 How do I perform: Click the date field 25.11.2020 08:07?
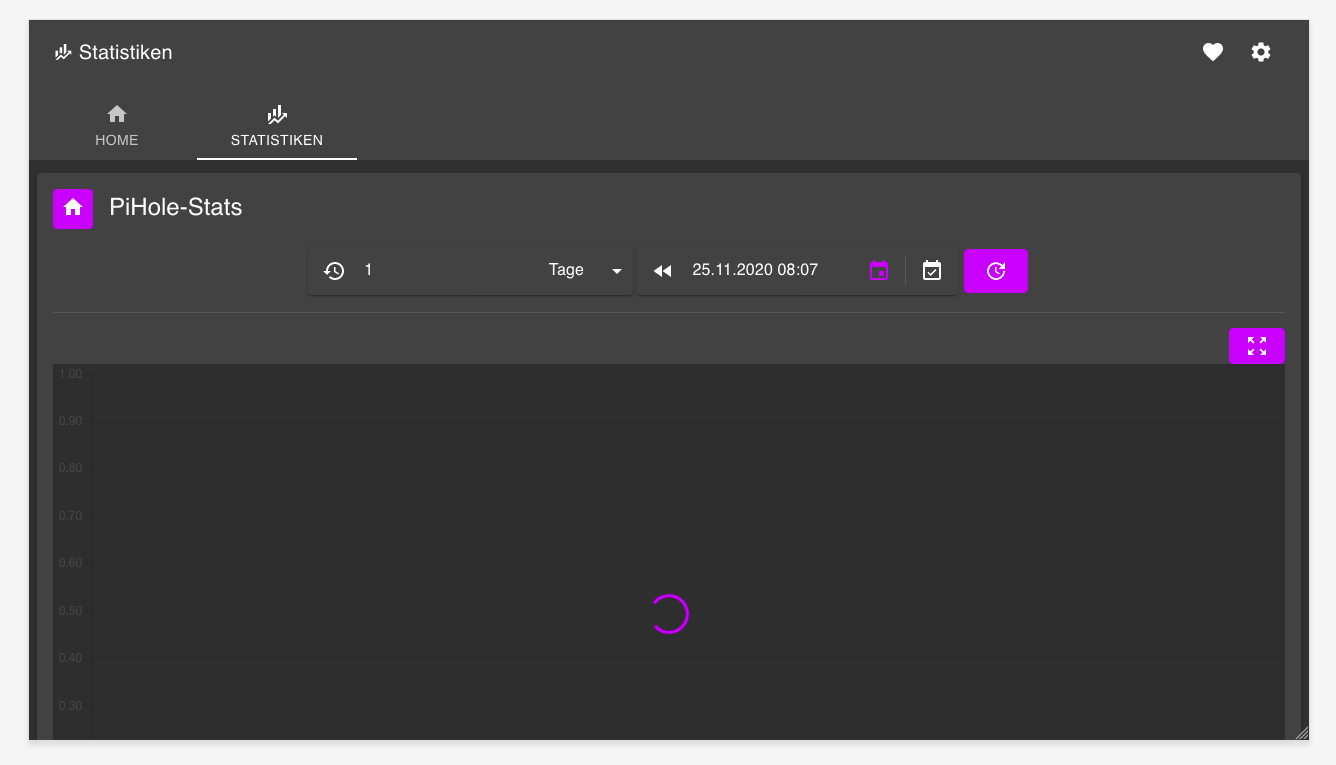[x=755, y=270]
